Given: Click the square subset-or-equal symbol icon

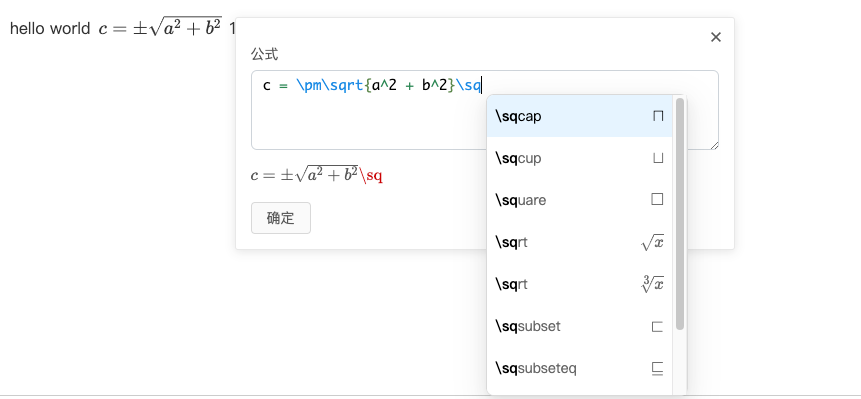Looking at the screenshot, I should [x=657, y=369].
